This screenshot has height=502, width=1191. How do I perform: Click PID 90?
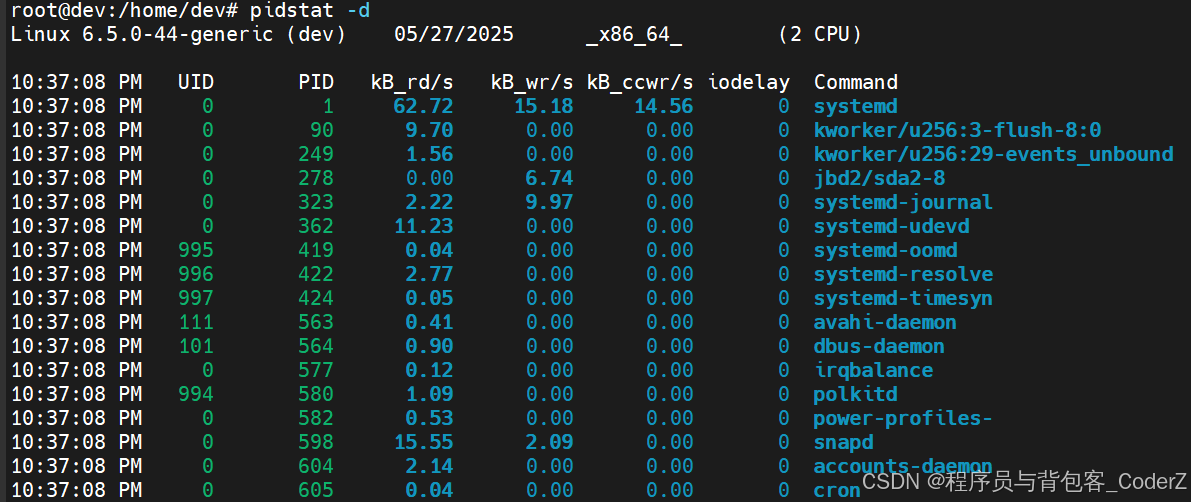[x=321, y=130]
